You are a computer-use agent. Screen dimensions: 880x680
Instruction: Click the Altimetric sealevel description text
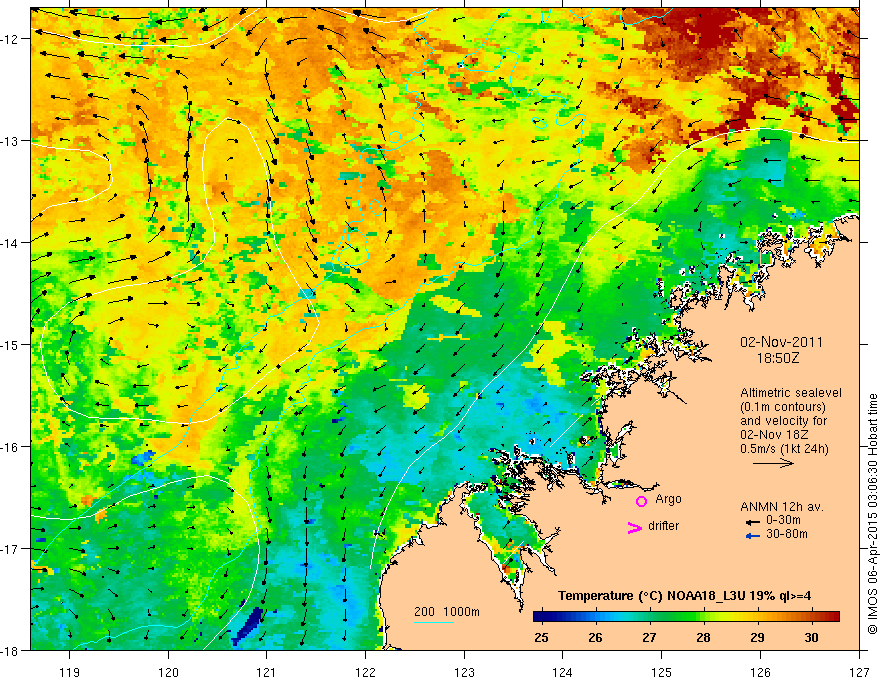[x=791, y=421]
